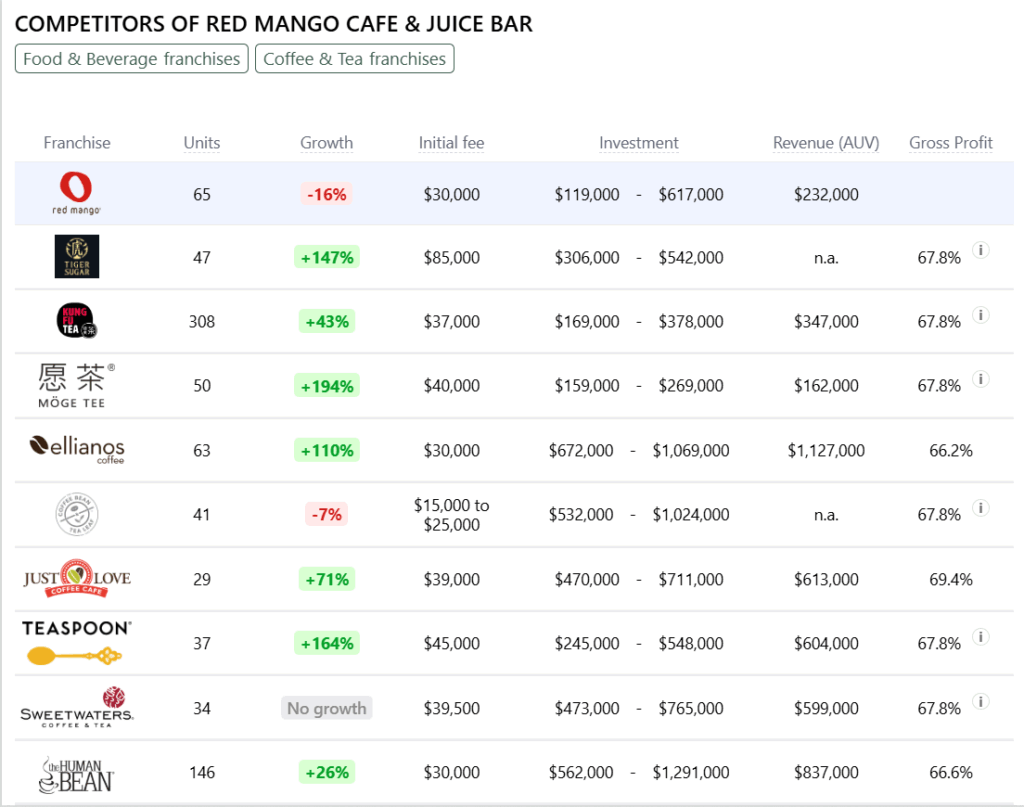Open the Möge Tee franchise logo
Viewport: 1024px width, 807px height.
(x=76, y=385)
